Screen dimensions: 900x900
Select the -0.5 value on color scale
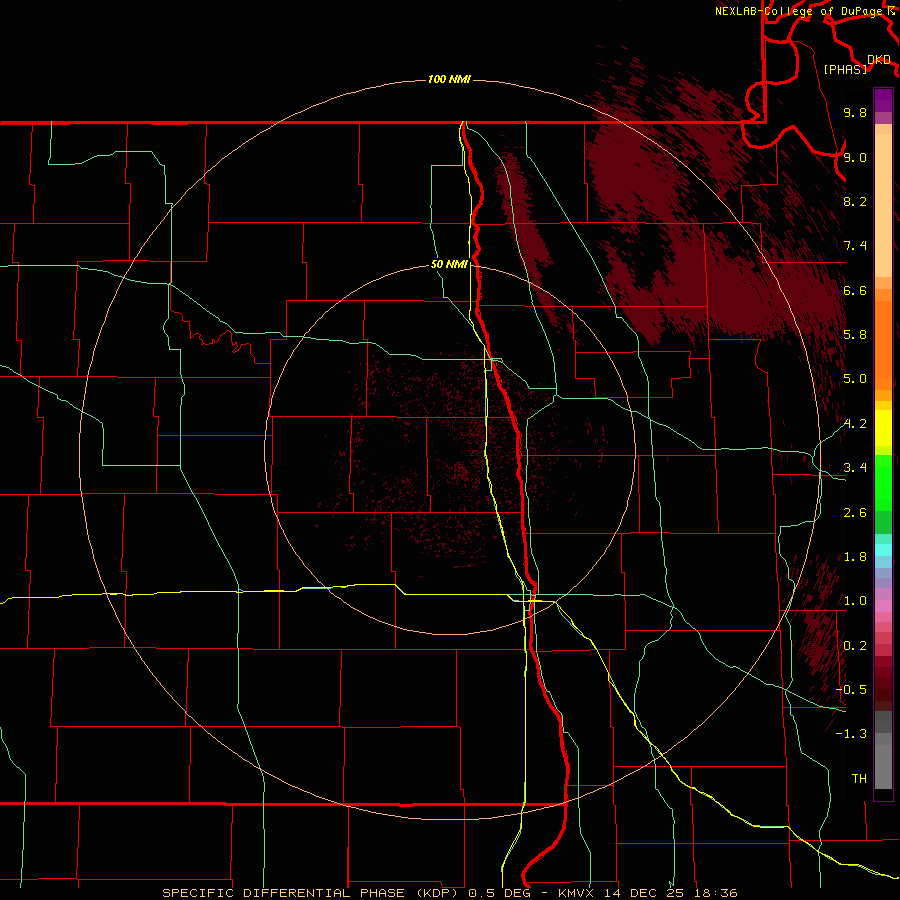[851, 690]
